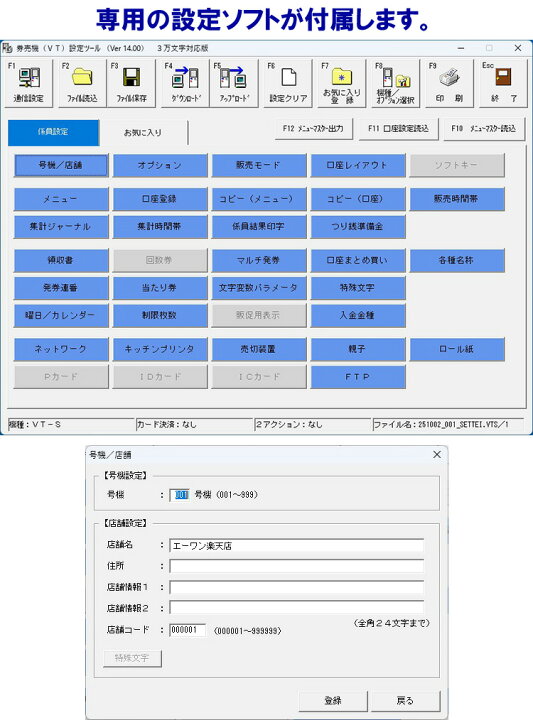Screen dimensions: 533x720
Task: Click F12 メニューマスター出力 button
Action: point(313,129)
